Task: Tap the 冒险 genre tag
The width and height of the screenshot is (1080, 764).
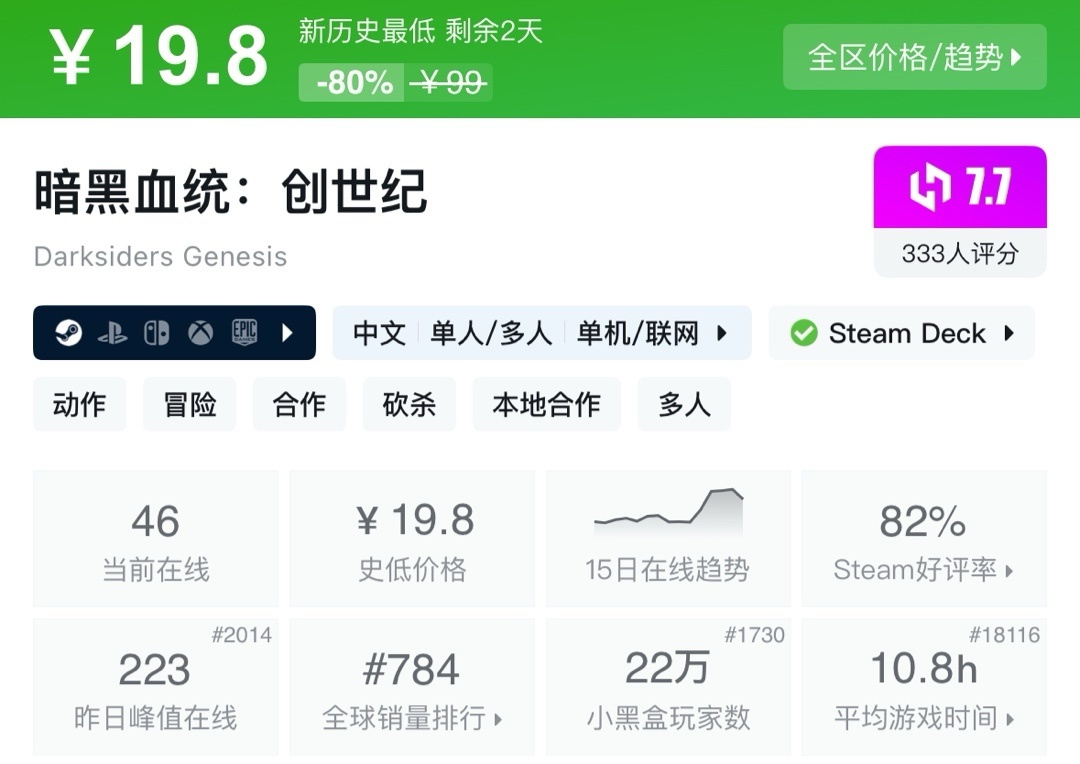Action: pos(189,404)
